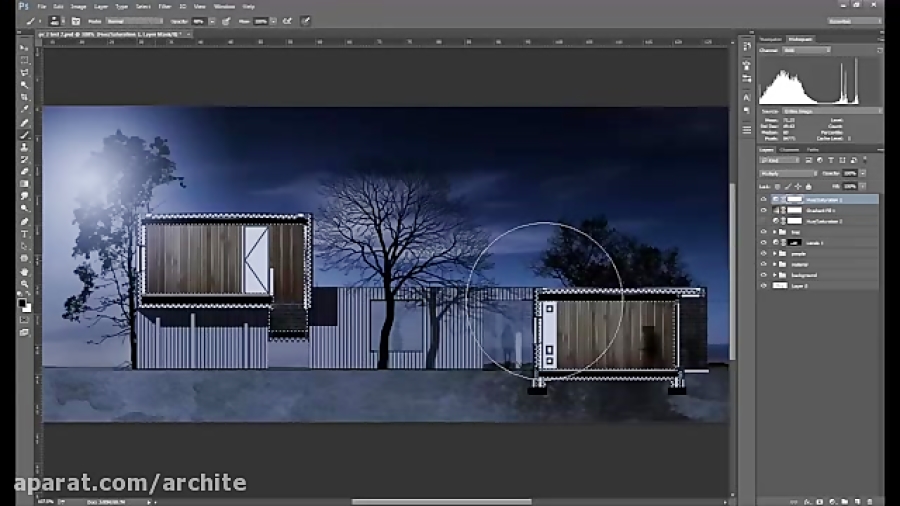Hide Layer 0 visibility eye
900x506 pixels.
coord(763,286)
